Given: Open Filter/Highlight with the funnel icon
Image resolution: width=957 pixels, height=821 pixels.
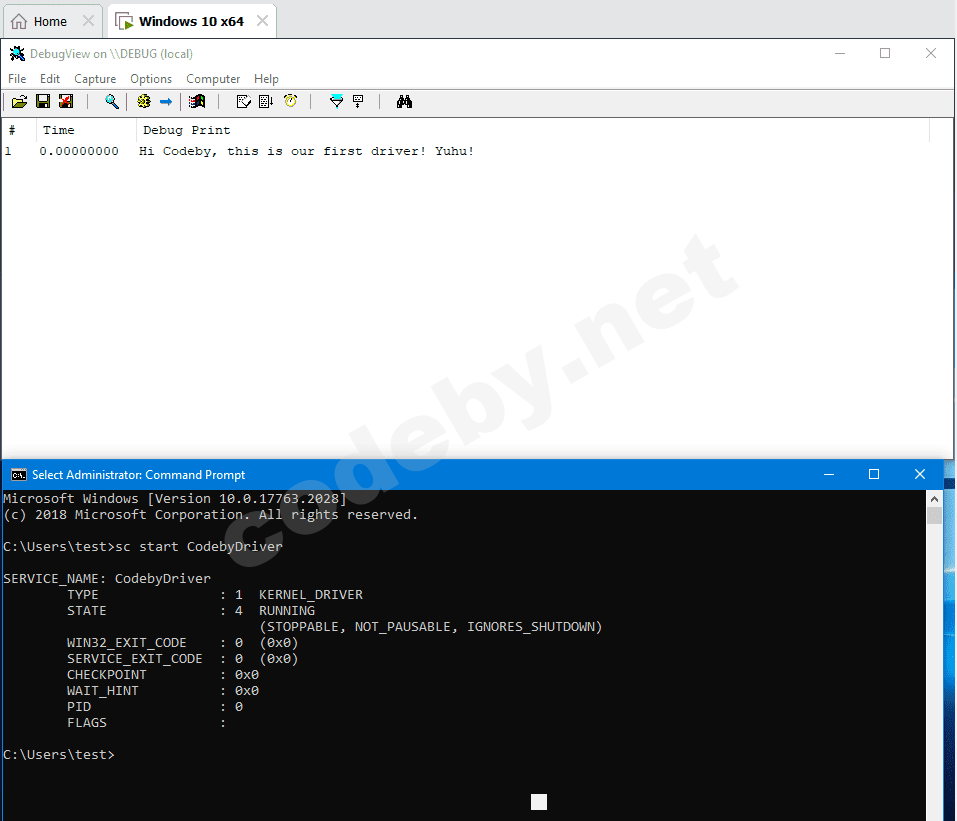Looking at the screenshot, I should pos(336,101).
